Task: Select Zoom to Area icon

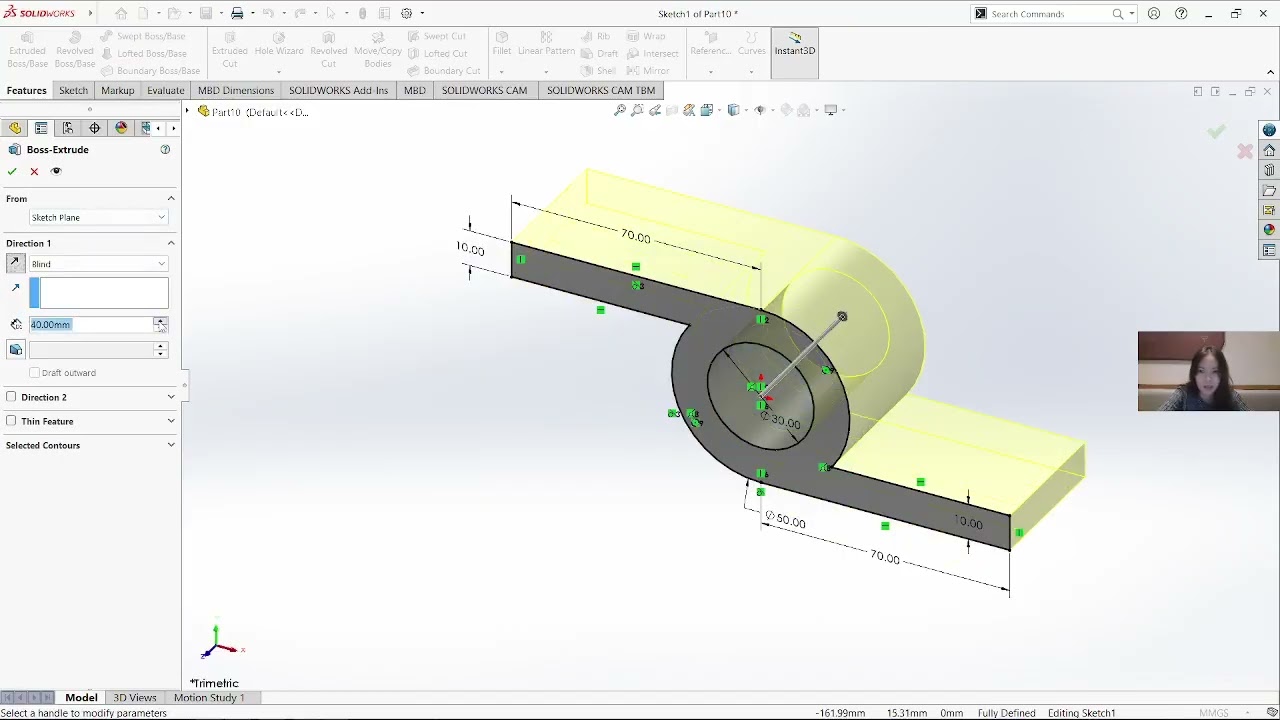Action: 638,110
